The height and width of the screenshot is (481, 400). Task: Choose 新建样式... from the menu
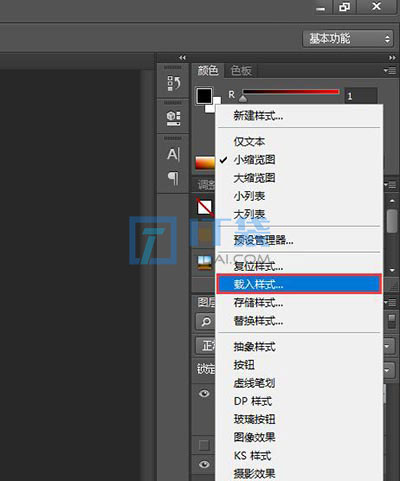[299, 116]
